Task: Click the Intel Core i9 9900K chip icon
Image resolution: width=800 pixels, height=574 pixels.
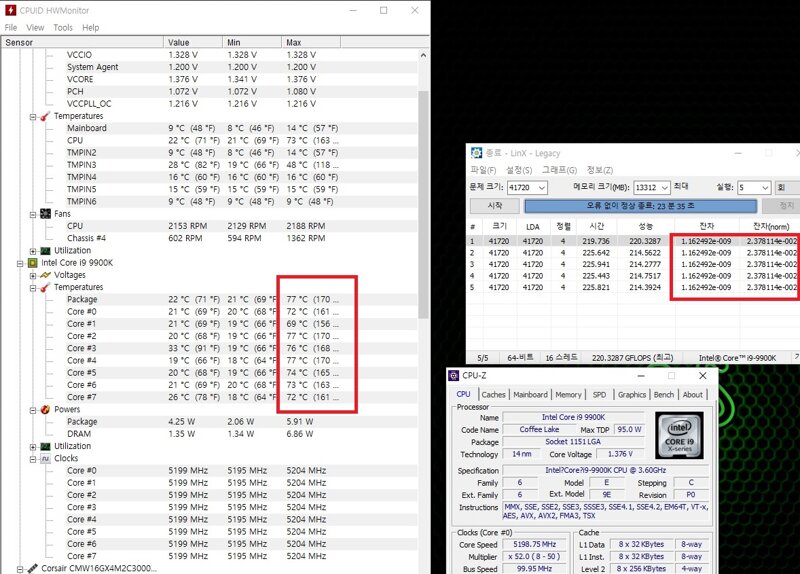Action: tap(33, 263)
